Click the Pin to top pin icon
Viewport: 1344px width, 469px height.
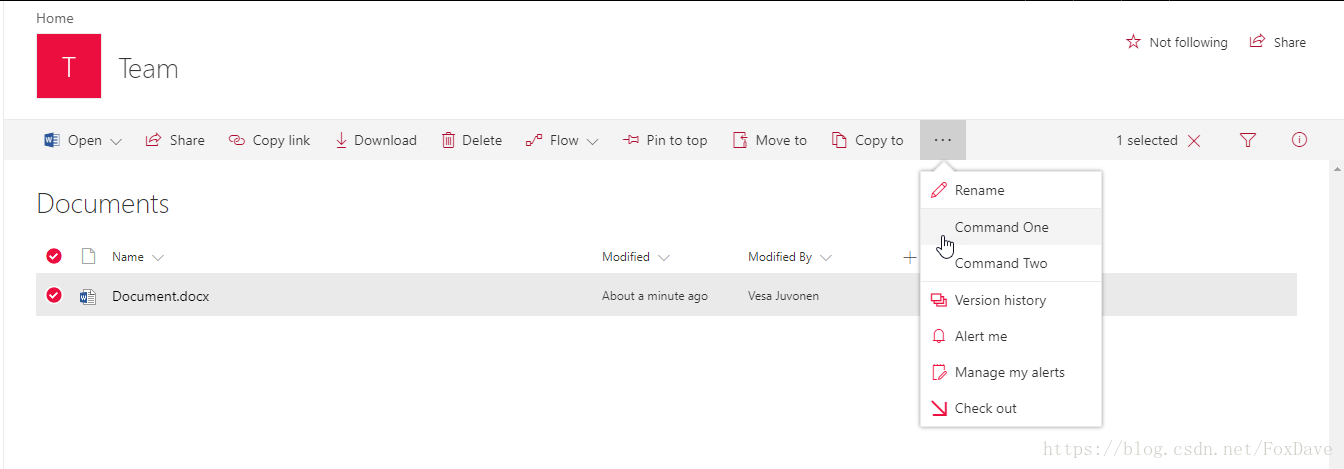pos(631,140)
